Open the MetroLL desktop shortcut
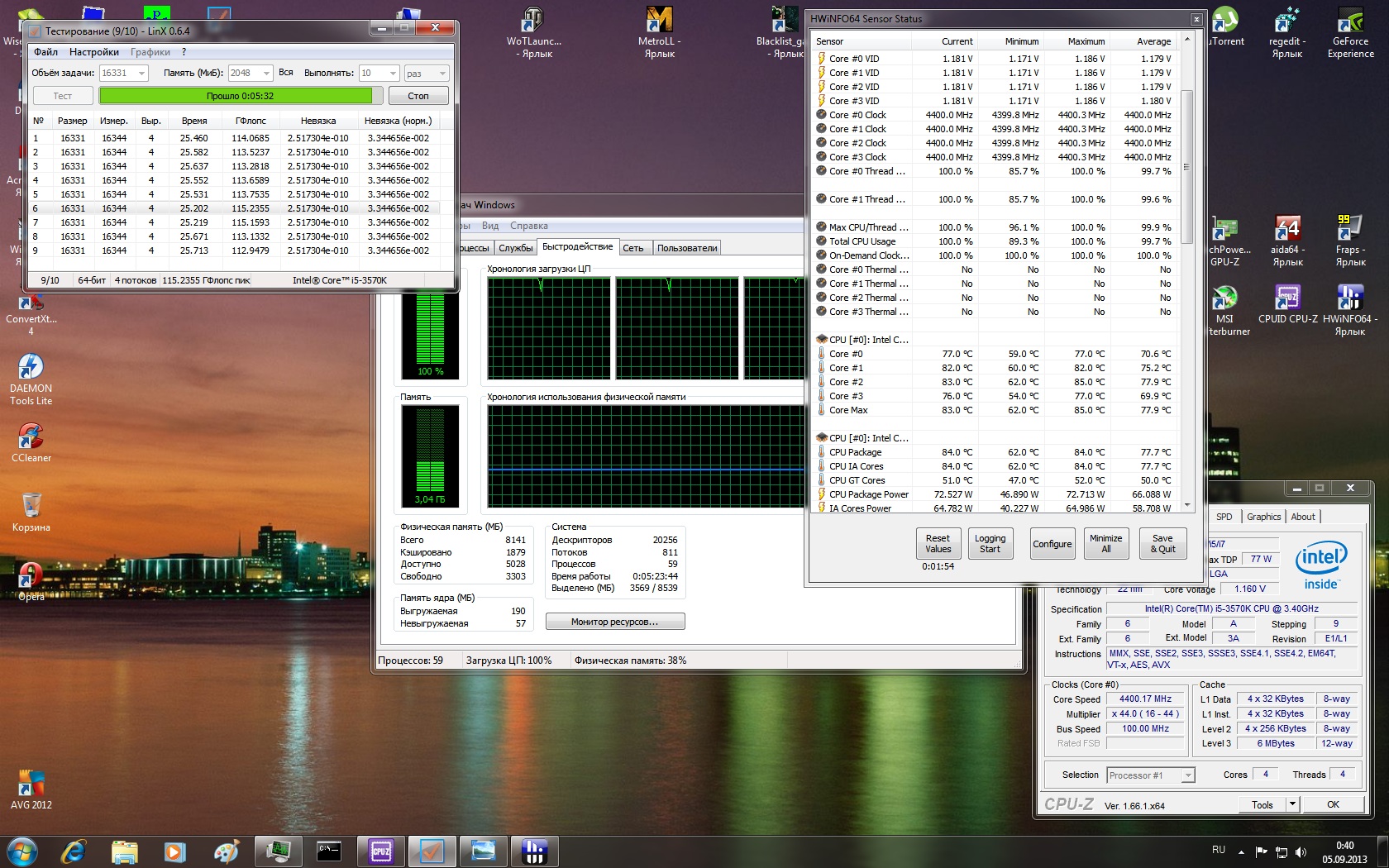 [x=659, y=32]
